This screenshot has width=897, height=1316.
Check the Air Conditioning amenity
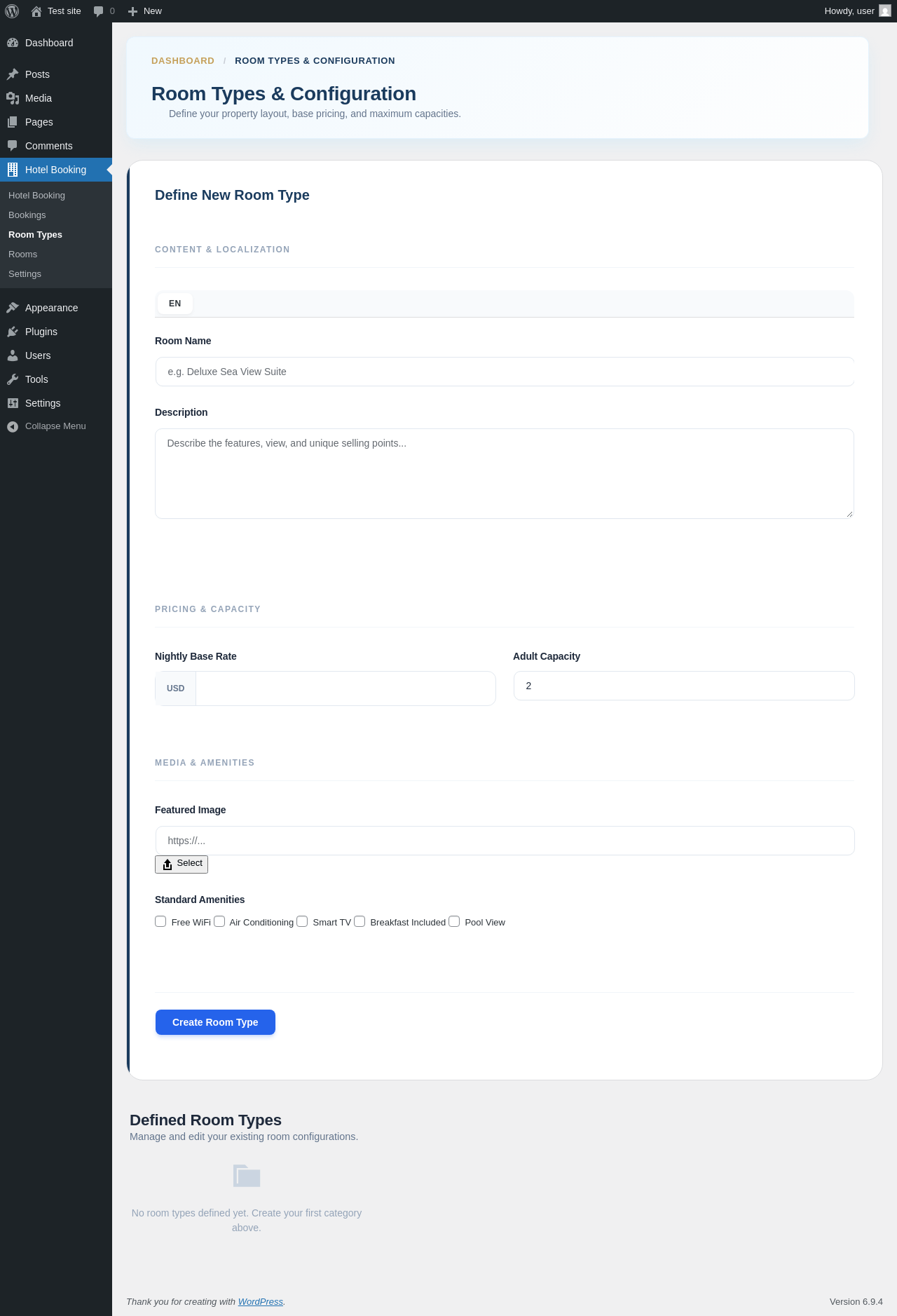pyautogui.click(x=219, y=921)
